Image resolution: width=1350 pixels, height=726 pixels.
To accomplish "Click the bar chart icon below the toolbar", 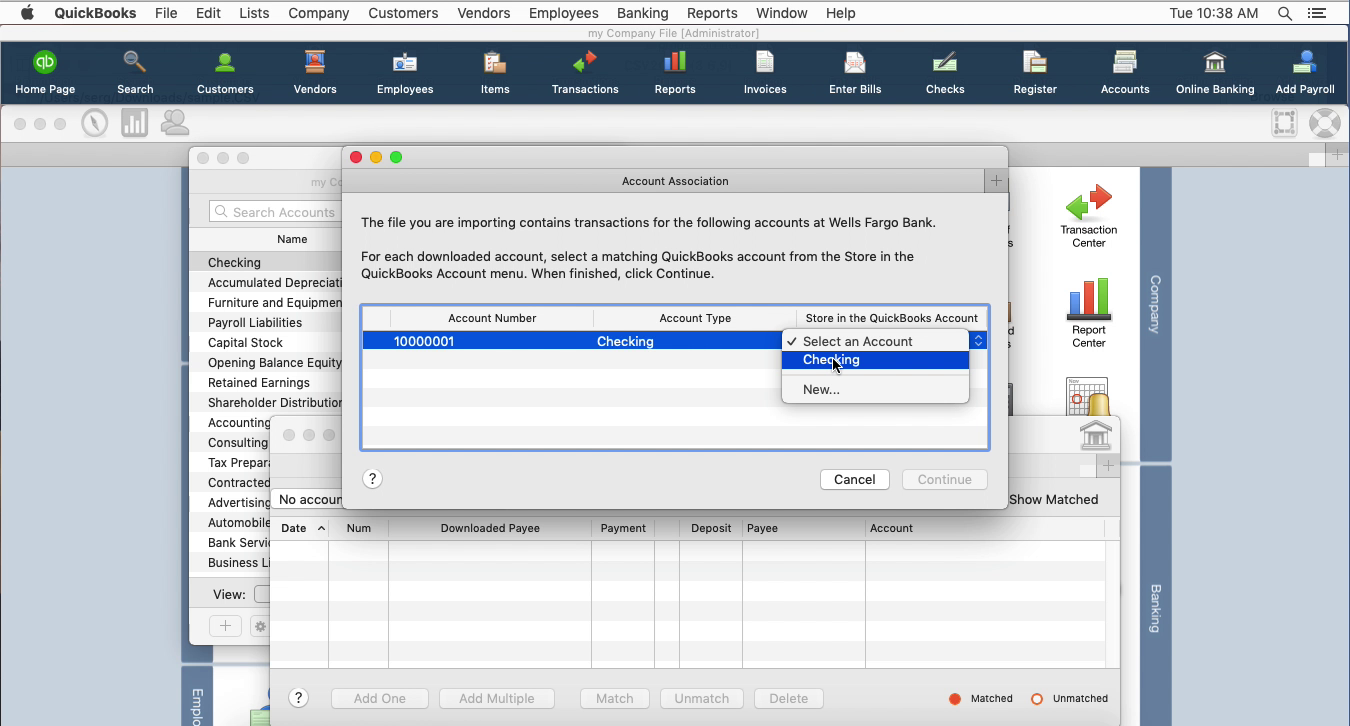I will [x=134, y=123].
